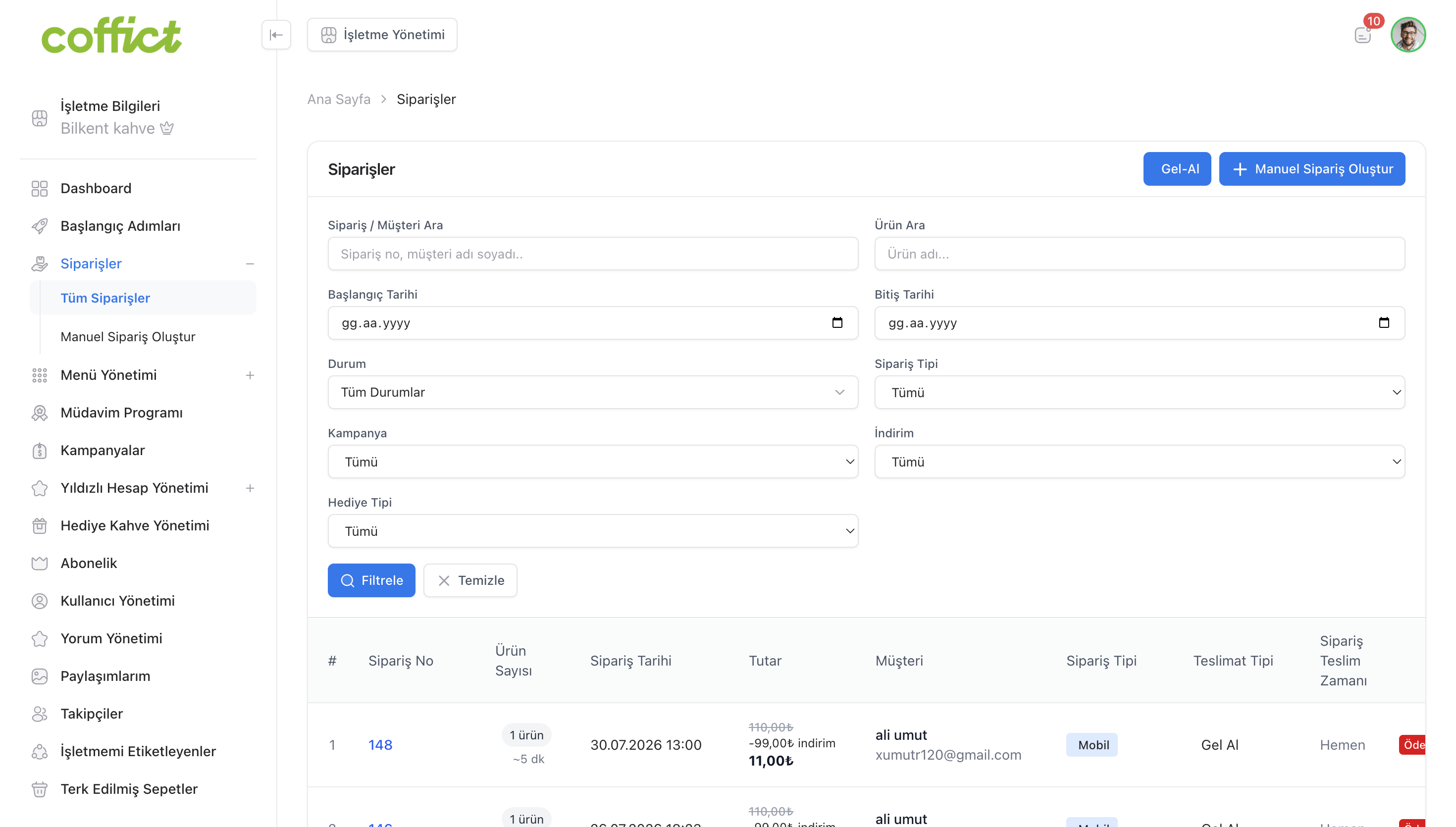Click the Gel-Al button
Screen dimensions: 1456x827
1177,169
